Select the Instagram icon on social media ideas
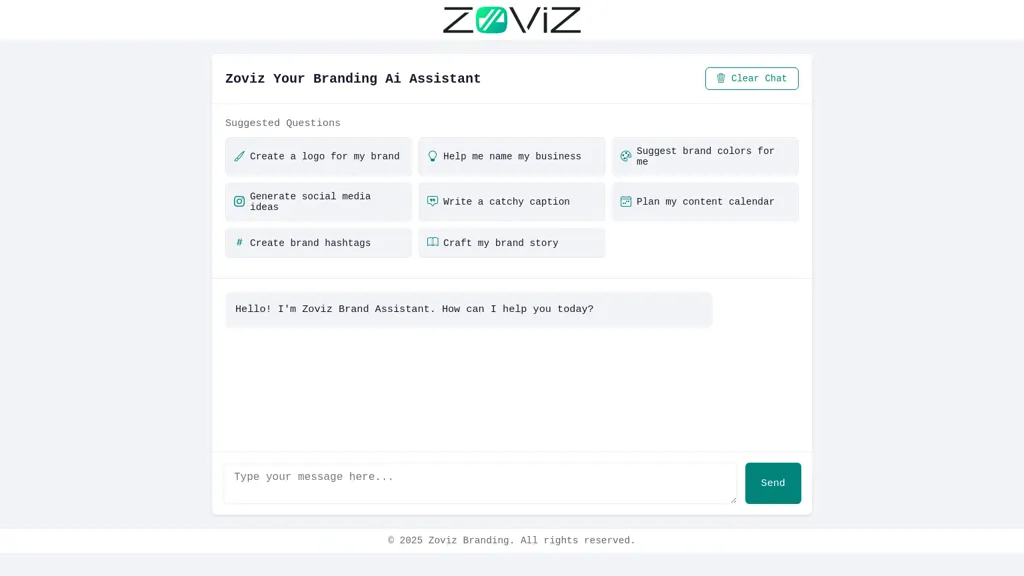Screen dimensions: 1024x576 [239, 201]
